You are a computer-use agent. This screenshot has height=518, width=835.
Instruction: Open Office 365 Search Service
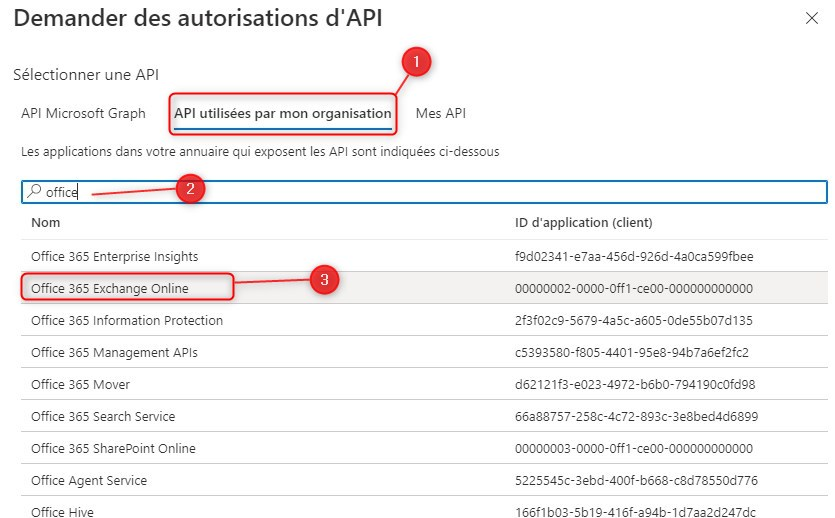coord(103,417)
